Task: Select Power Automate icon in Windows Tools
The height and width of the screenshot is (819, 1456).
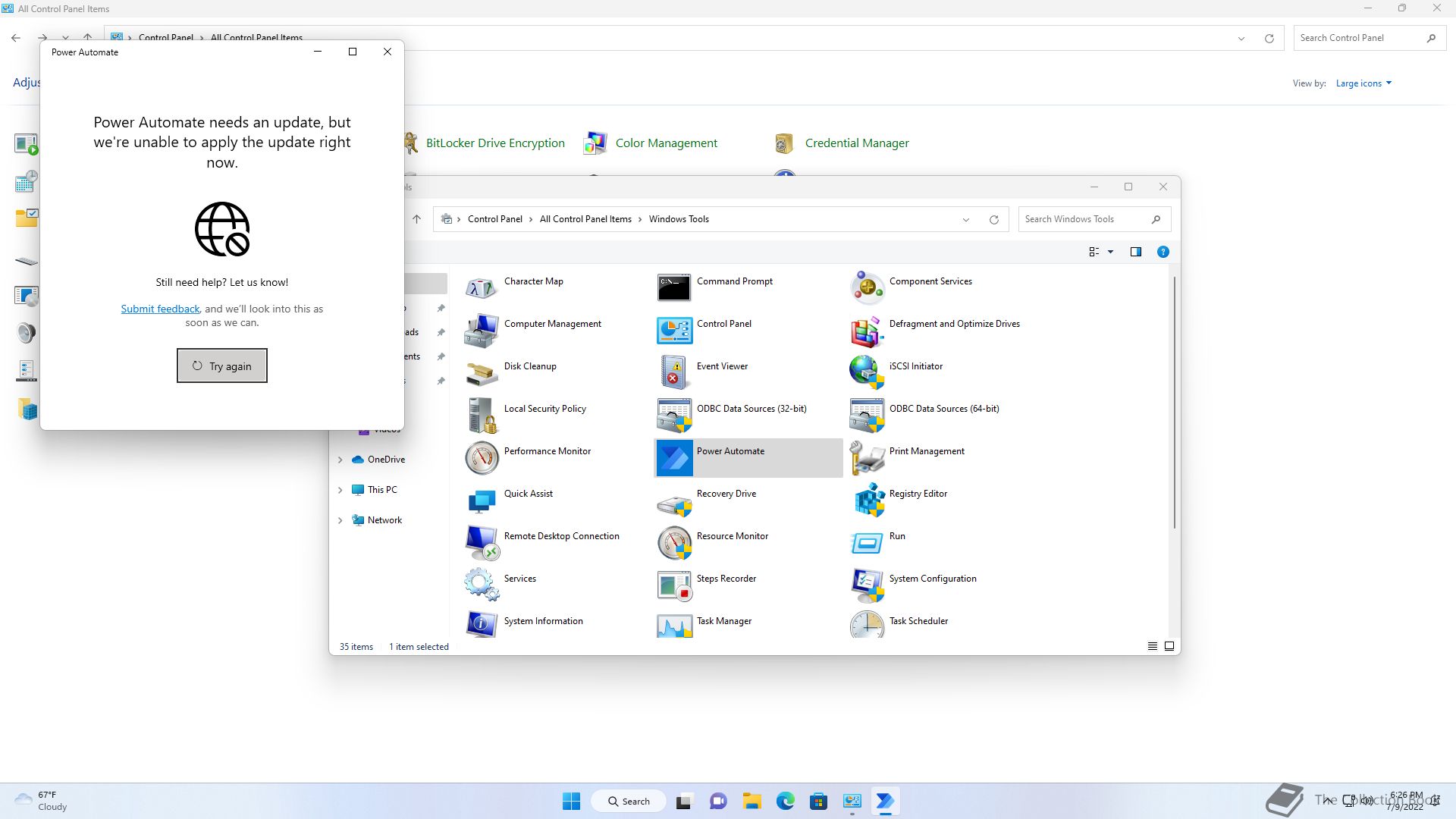Action: click(x=674, y=458)
